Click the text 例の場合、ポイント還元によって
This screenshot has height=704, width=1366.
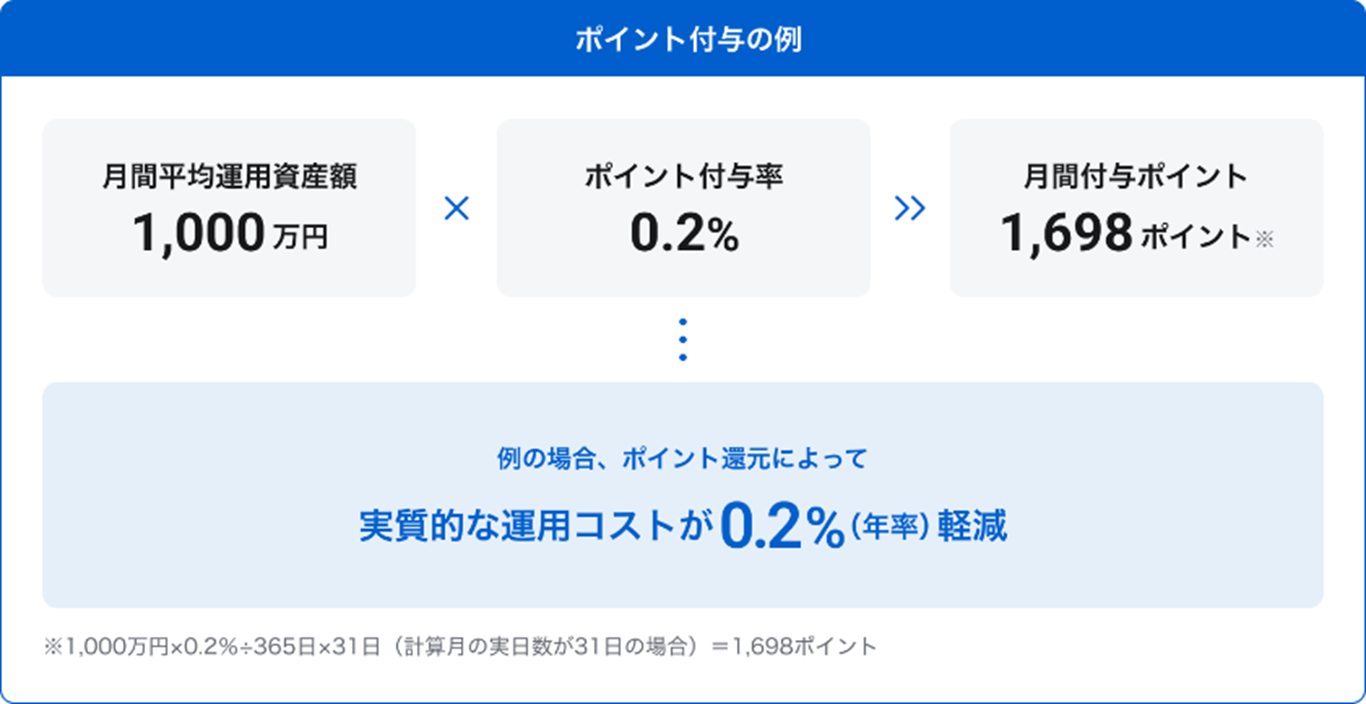(x=683, y=459)
